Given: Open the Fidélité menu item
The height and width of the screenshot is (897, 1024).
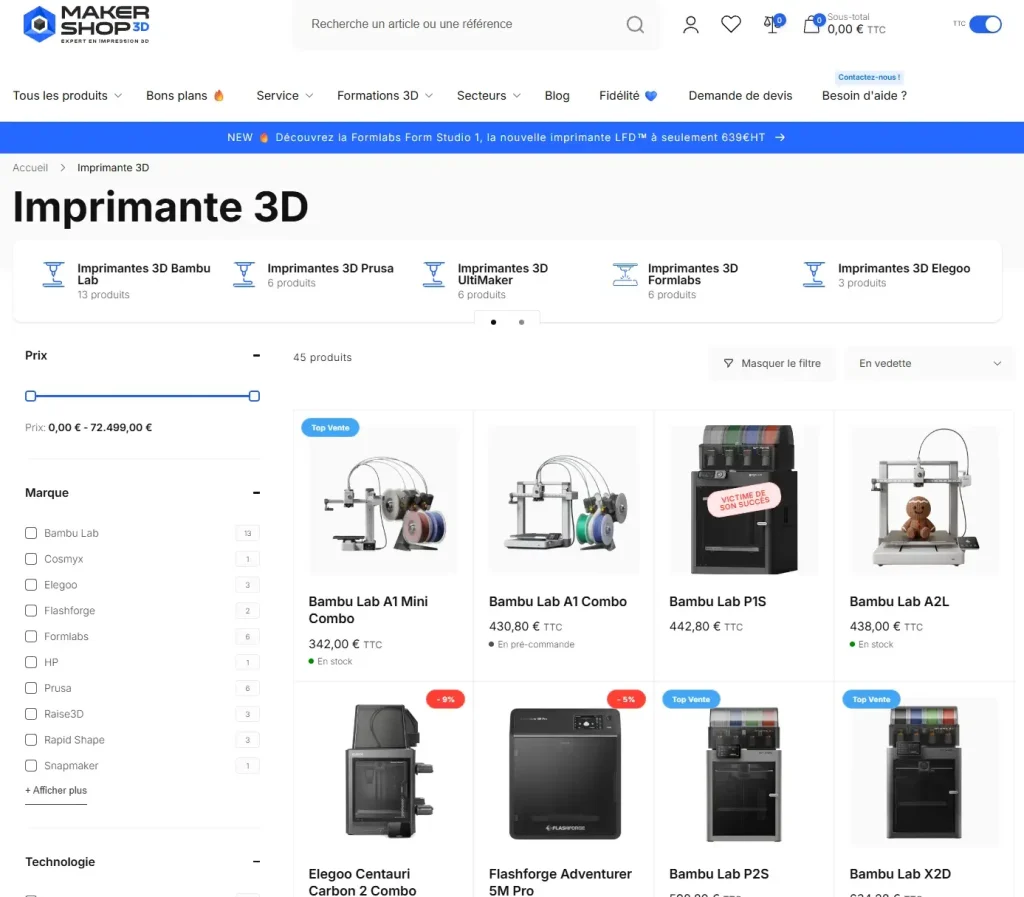Looking at the screenshot, I should [628, 95].
